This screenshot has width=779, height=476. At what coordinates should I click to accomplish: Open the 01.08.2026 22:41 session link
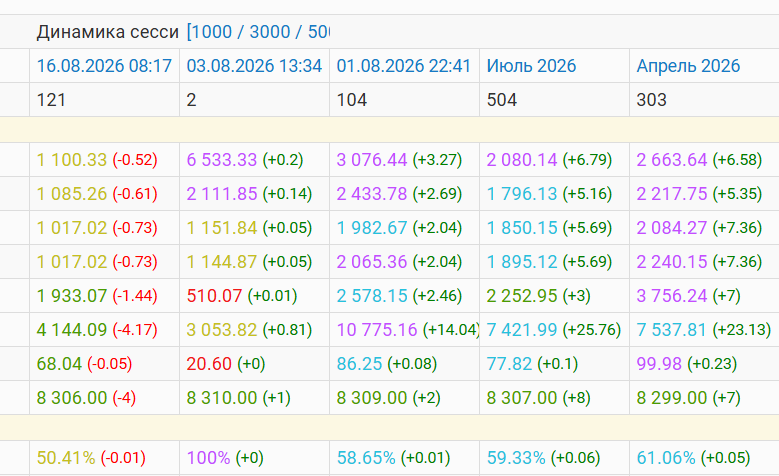pos(403,66)
